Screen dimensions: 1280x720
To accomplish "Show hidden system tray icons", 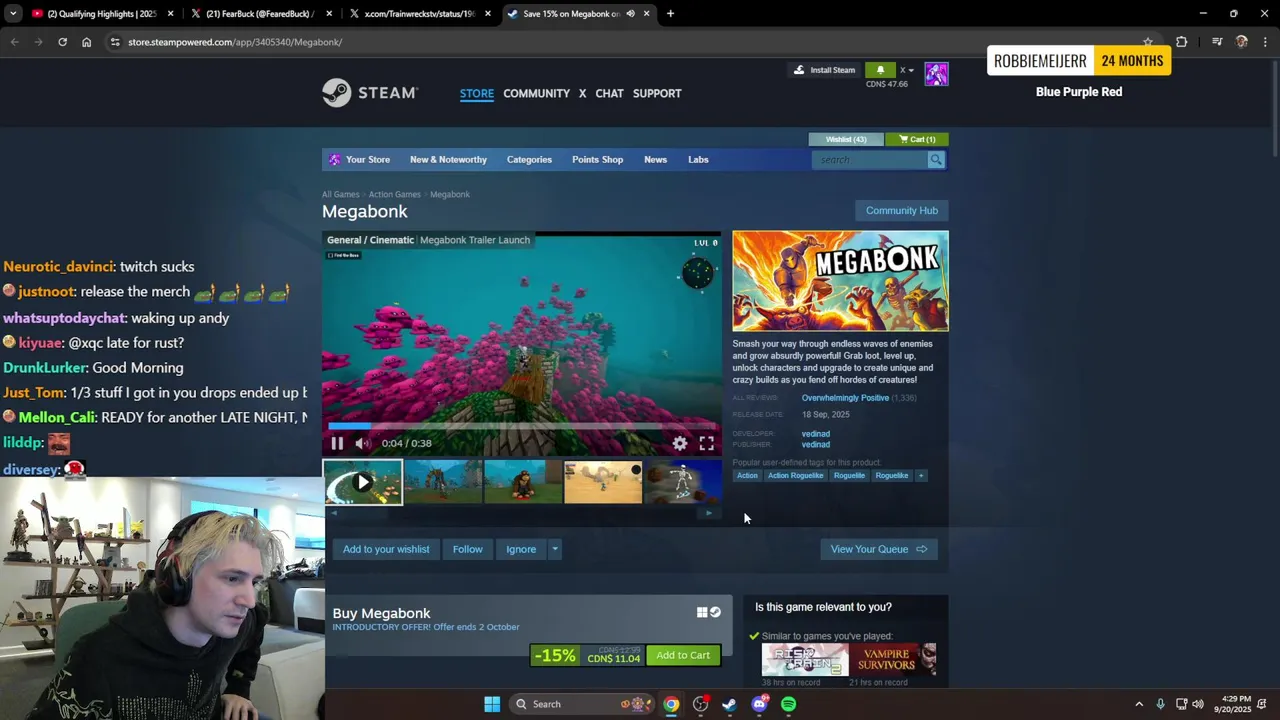I will [x=1138, y=704].
